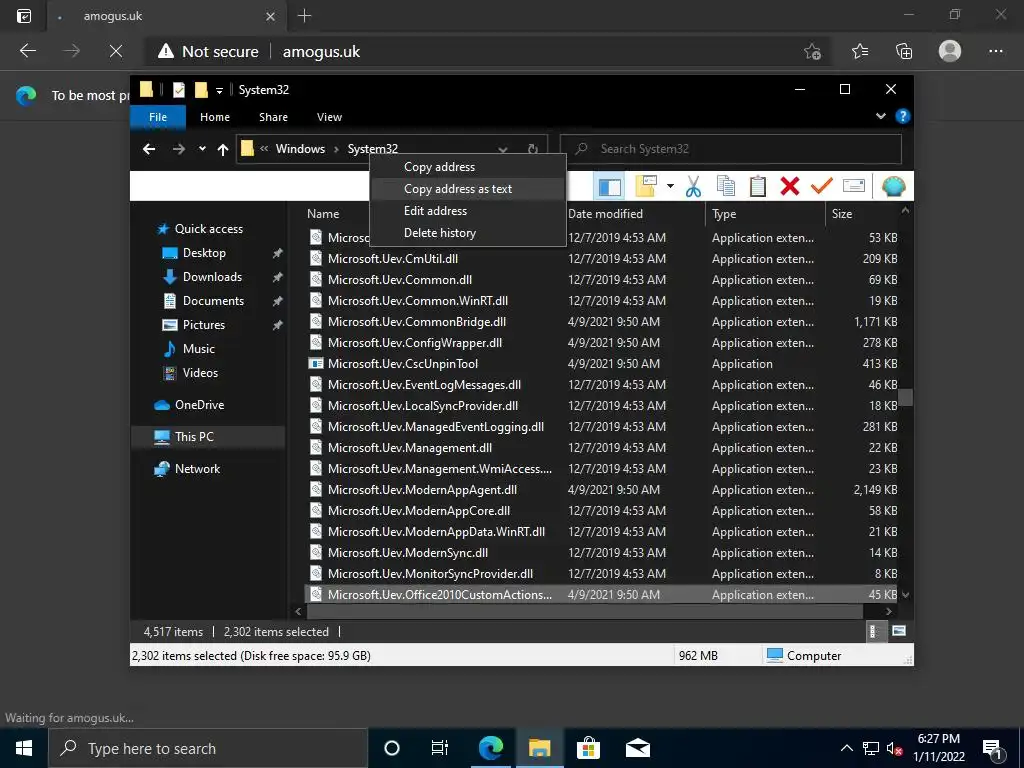This screenshot has height=768, width=1024.
Task: Open Downloads in the navigation pane
Action: tap(212, 277)
